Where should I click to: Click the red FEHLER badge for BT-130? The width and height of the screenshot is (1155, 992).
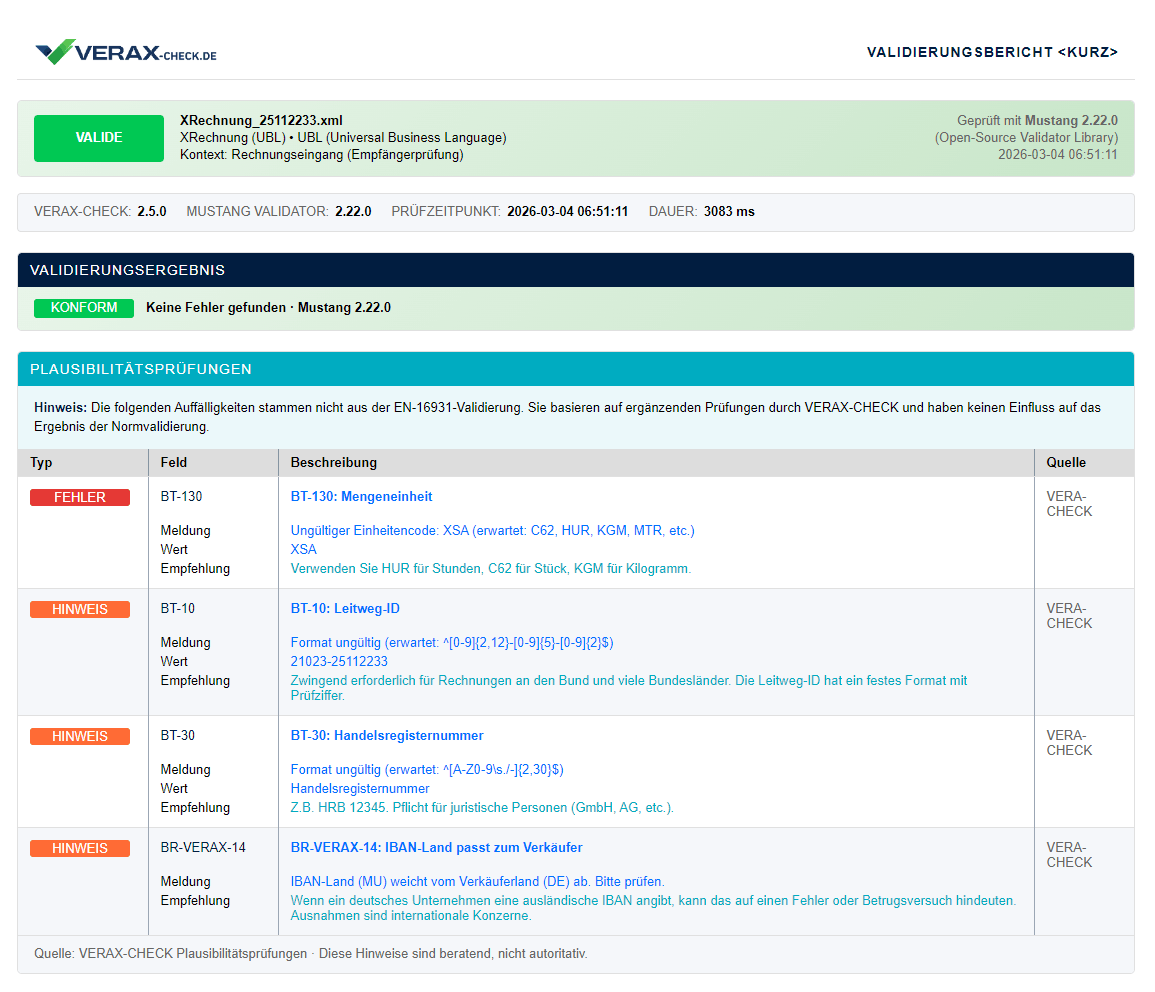pyautogui.click(x=80, y=497)
